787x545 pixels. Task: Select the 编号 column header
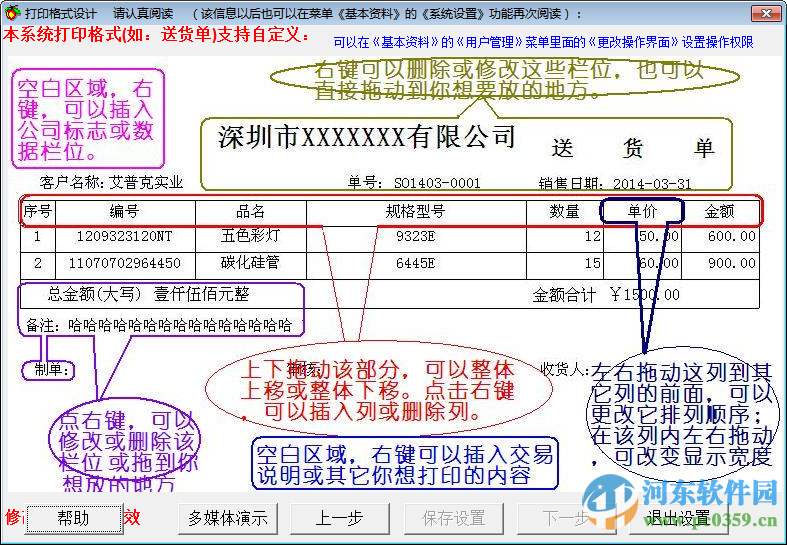(124, 212)
